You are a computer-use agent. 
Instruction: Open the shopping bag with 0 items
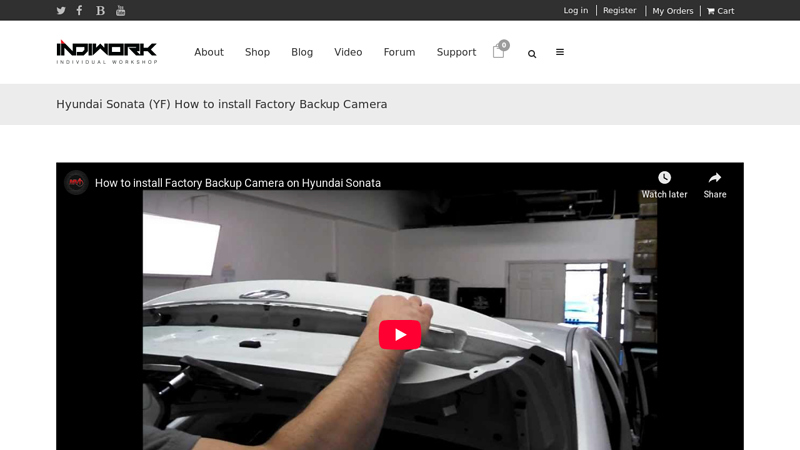(x=500, y=50)
